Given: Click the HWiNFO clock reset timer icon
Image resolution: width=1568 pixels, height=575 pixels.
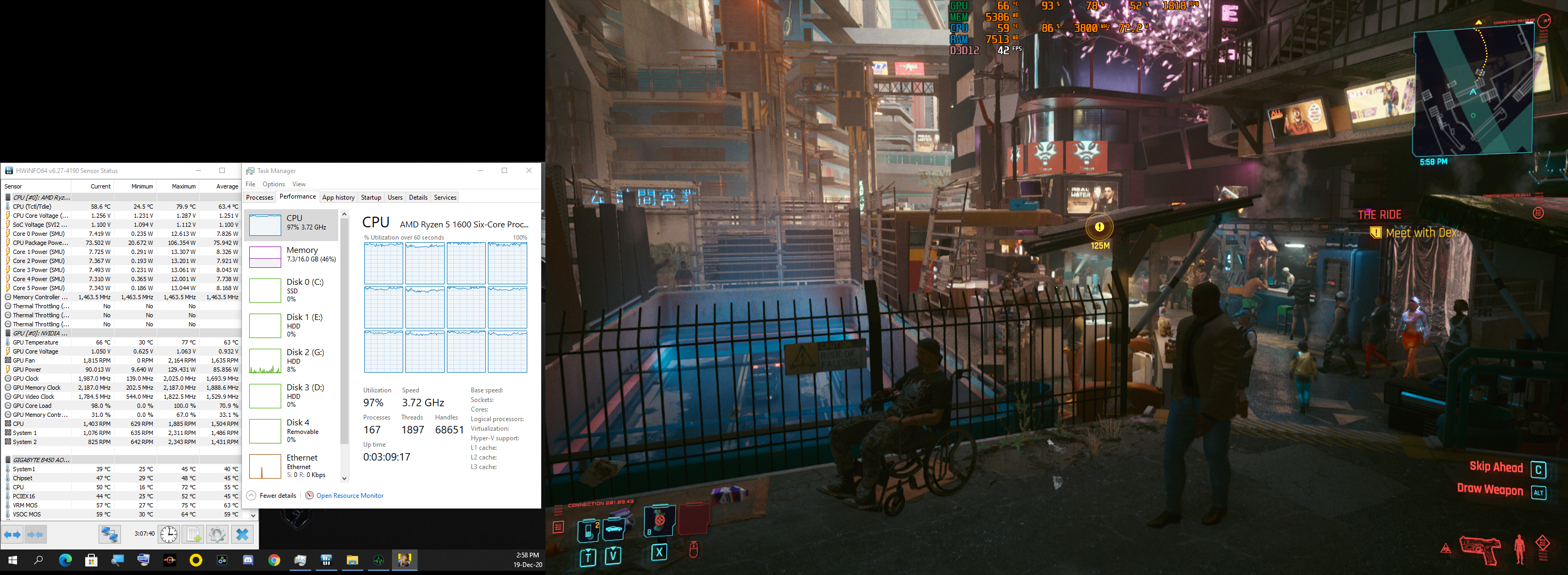Looking at the screenshot, I should pos(169,534).
